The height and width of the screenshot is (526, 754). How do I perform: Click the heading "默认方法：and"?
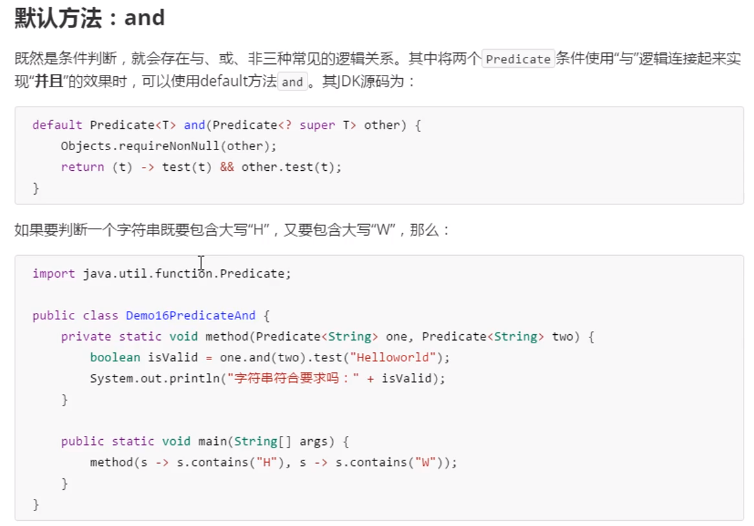click(x=90, y=18)
